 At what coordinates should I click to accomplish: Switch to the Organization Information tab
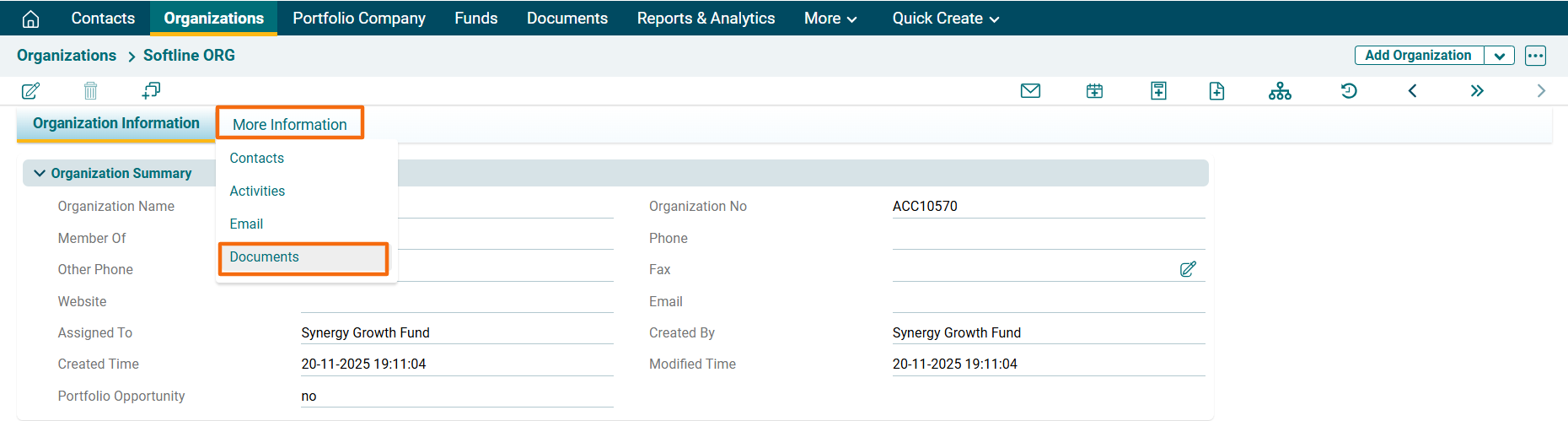pos(116,123)
